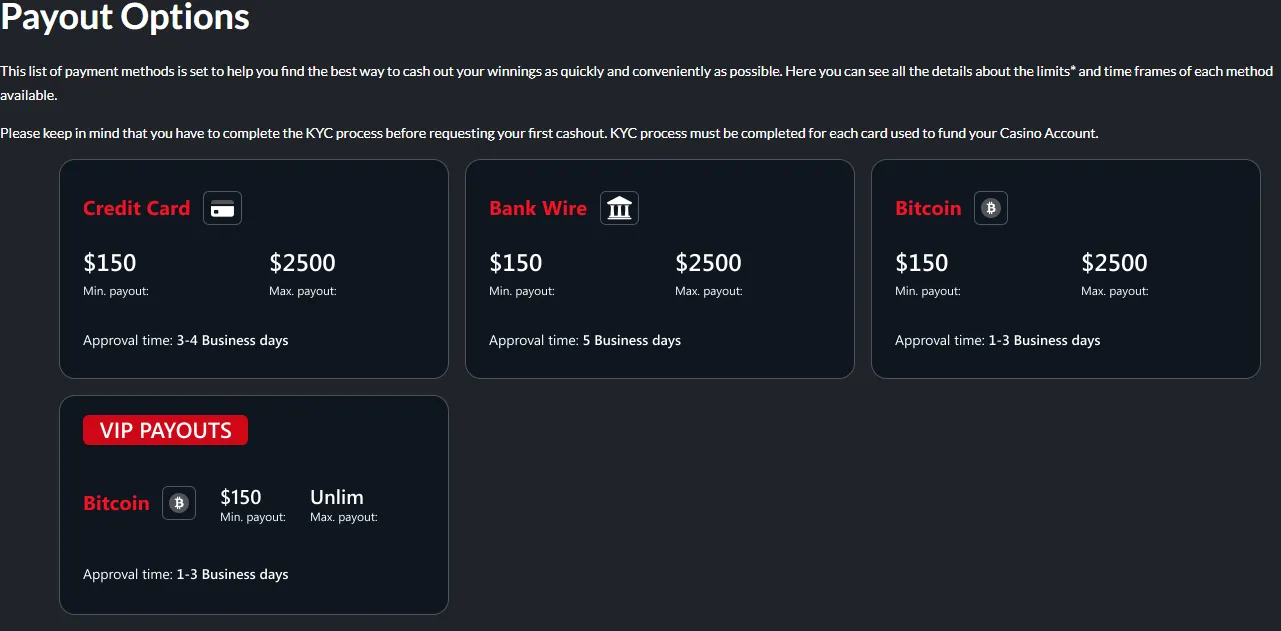The image size is (1281, 631).
Task: Click the Bitcoin coin icon in the VIP card
Action: click(179, 503)
